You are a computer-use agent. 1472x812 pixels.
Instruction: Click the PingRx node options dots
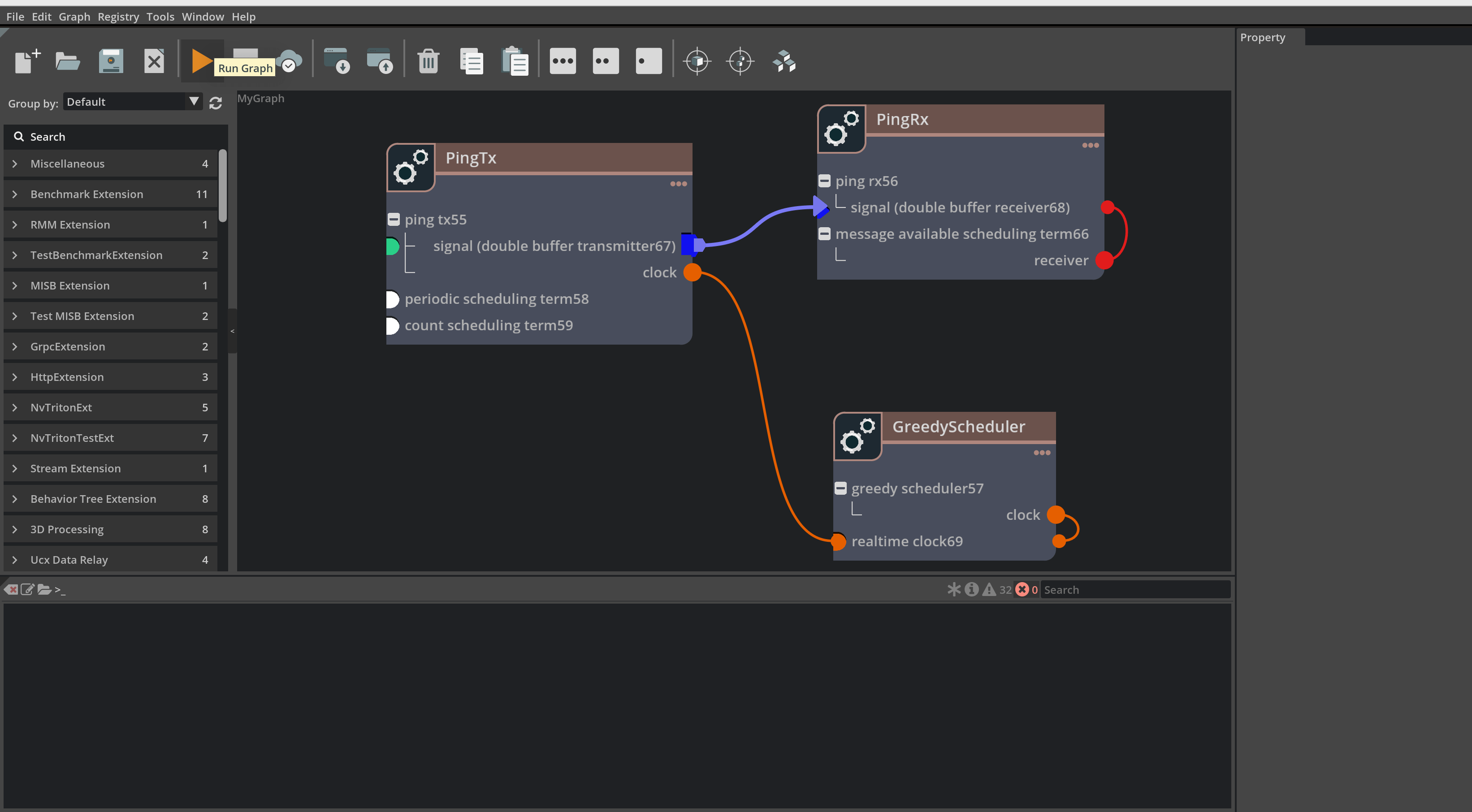[x=1090, y=145]
